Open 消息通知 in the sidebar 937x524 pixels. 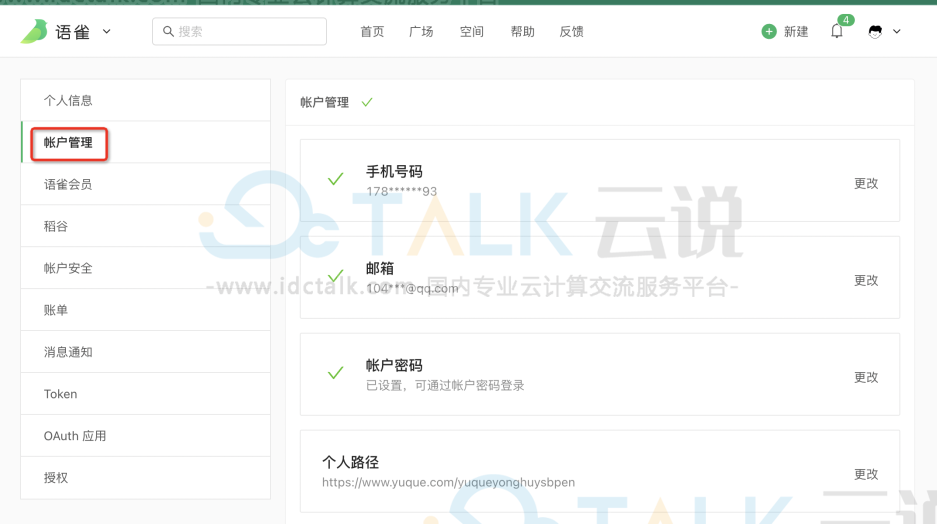click(x=145, y=352)
